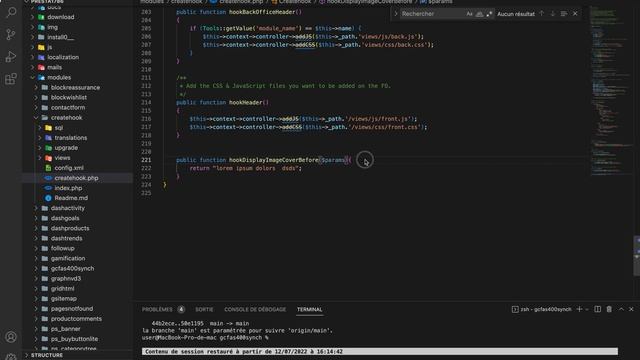Select the dashproducts folder
Screen dimensions: 640x360
pos(70,228)
